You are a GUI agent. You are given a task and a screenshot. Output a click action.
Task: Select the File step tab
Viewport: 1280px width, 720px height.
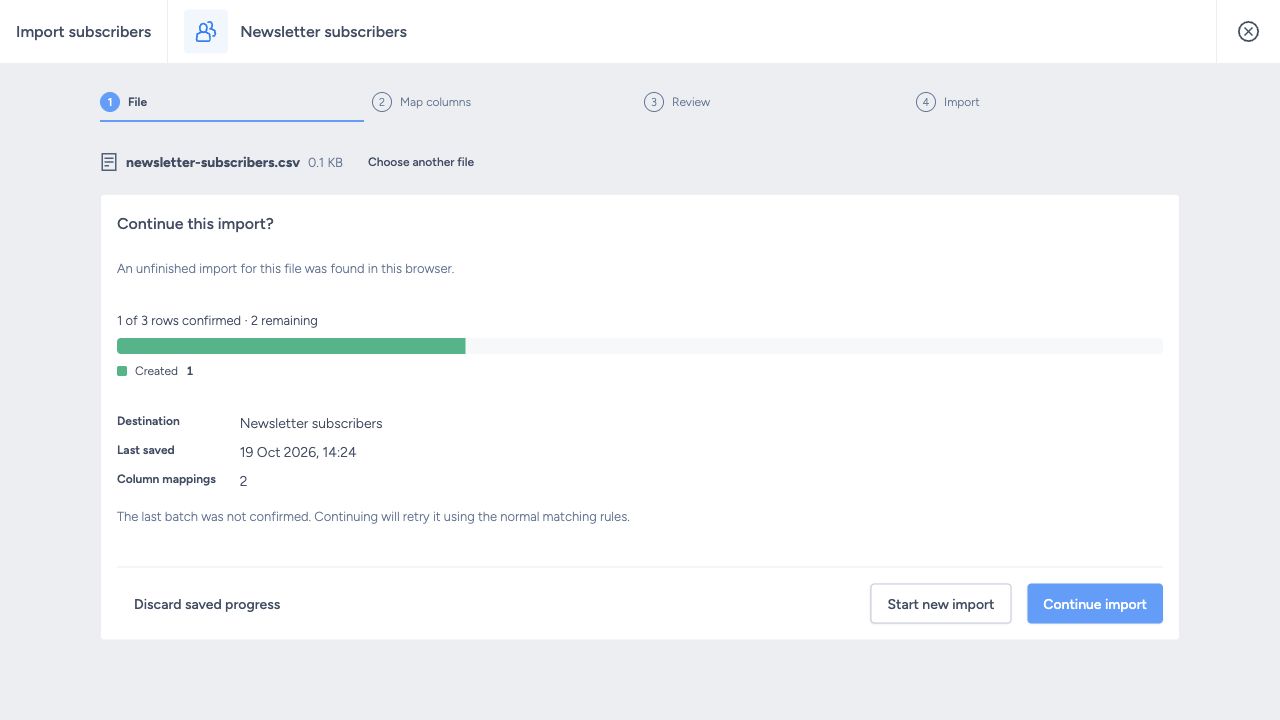[x=232, y=102]
